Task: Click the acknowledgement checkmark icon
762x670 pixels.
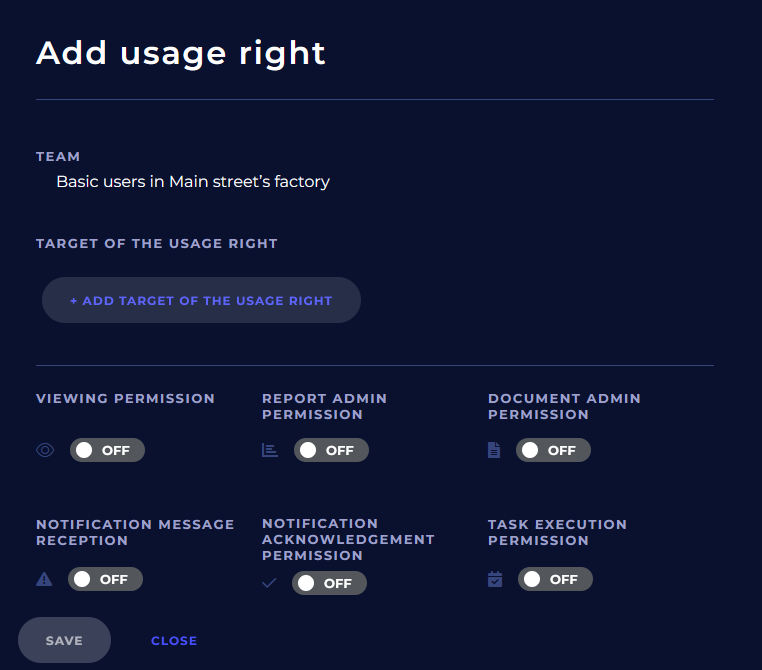Action: coord(269,583)
